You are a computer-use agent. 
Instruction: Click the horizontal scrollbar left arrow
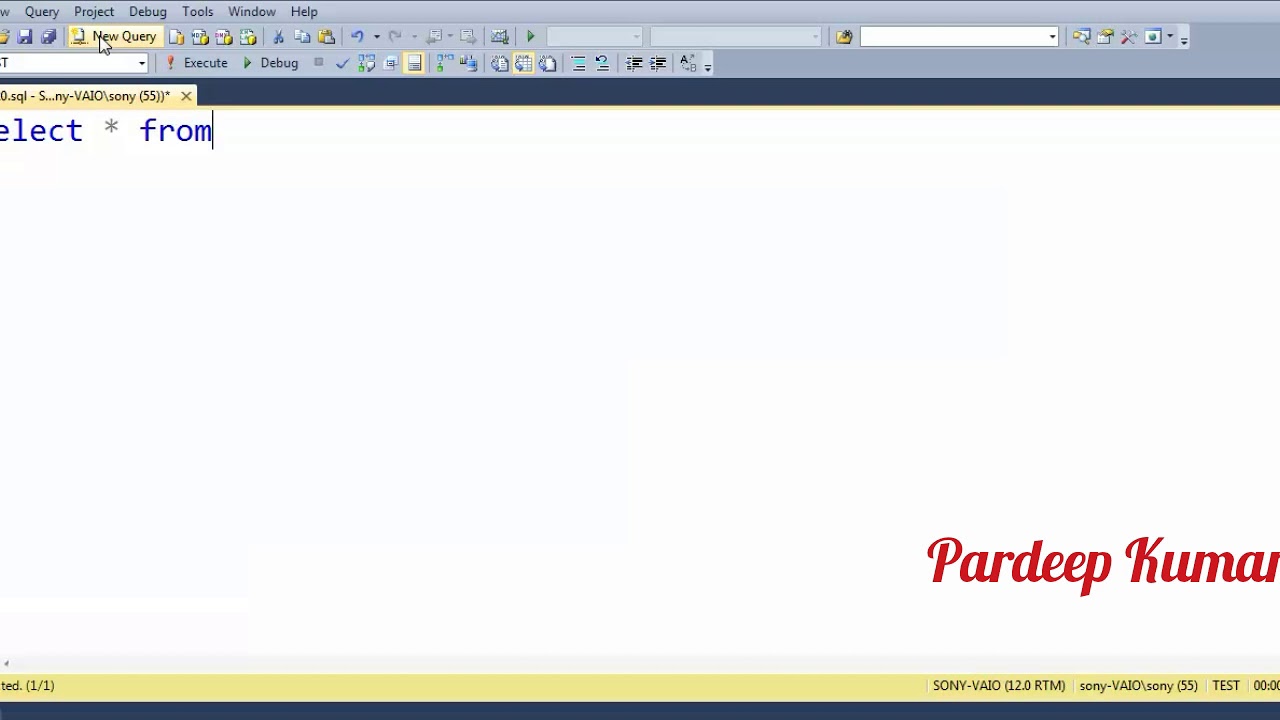coord(6,663)
